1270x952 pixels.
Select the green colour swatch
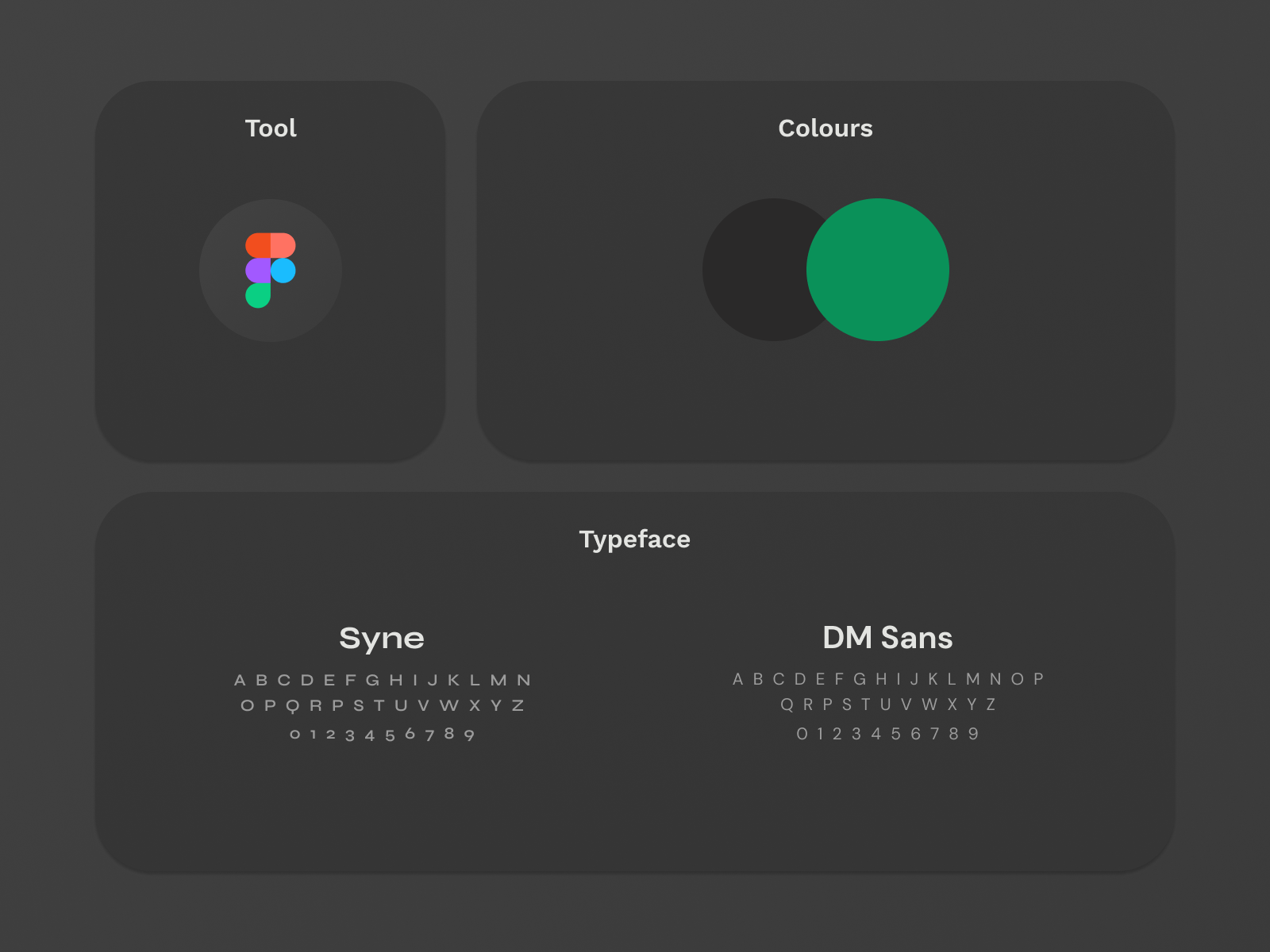pos(877,270)
